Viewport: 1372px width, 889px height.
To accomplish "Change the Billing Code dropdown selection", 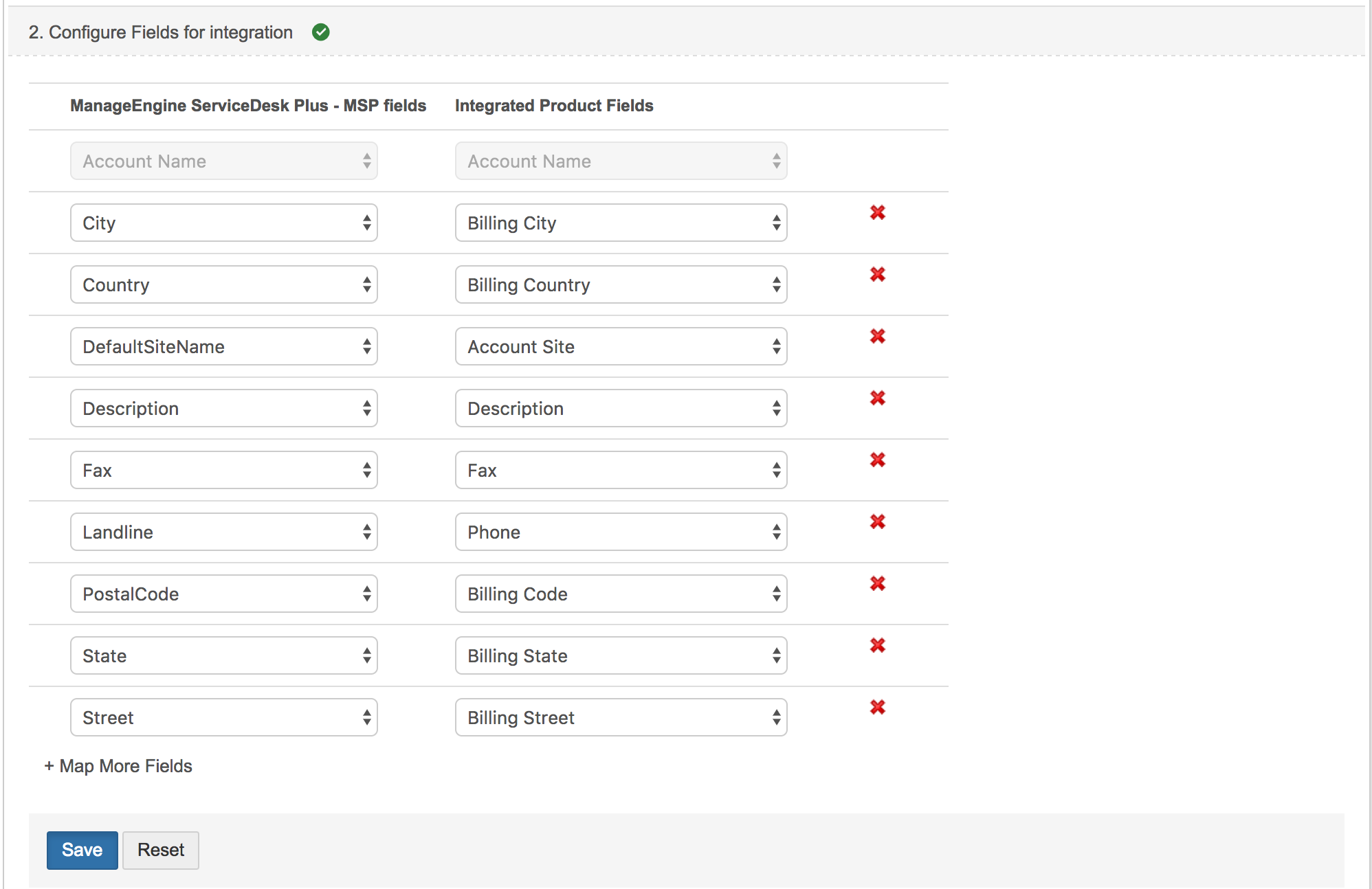I will point(621,594).
